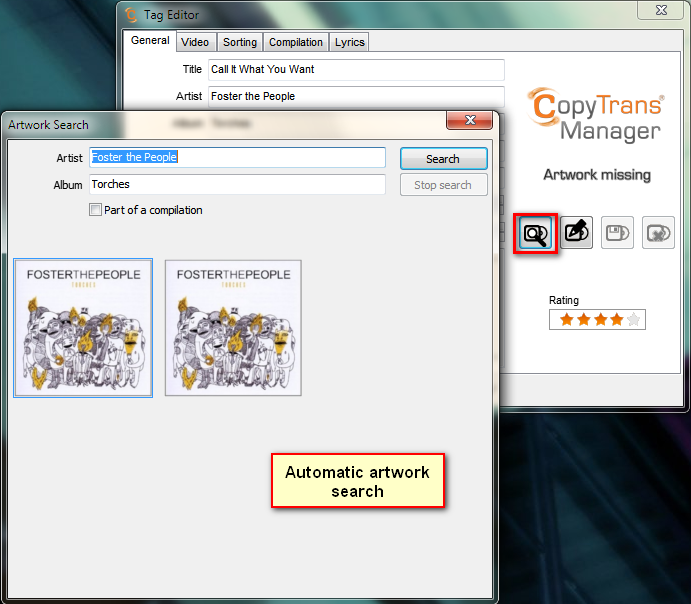Click the Album field containing Torches
Image resolution: width=691 pixels, height=604 pixels.
(238, 184)
